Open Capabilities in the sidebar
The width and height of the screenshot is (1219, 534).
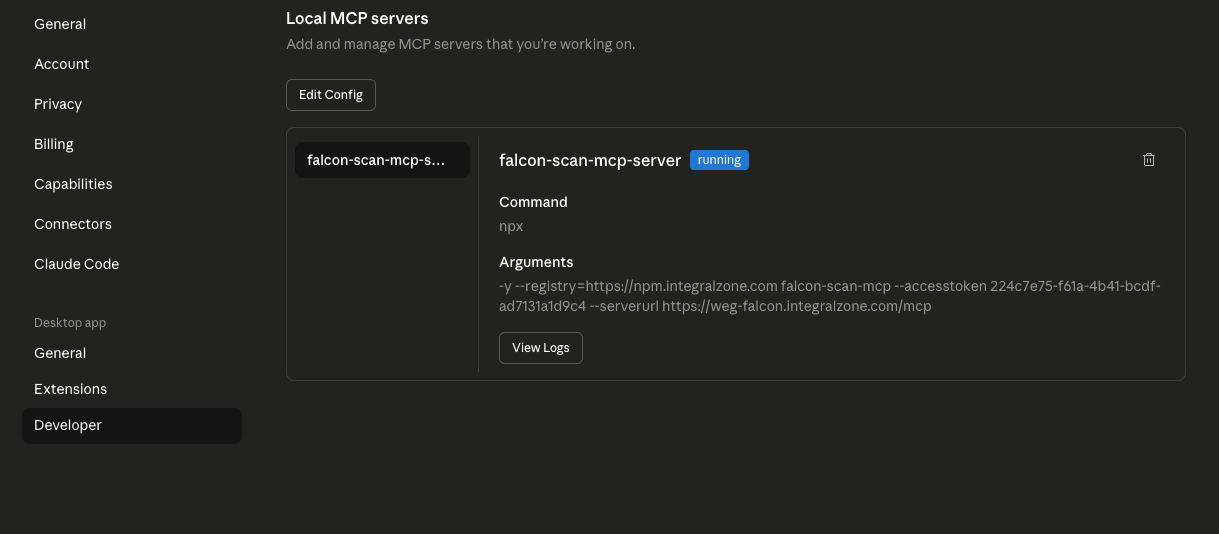point(73,184)
